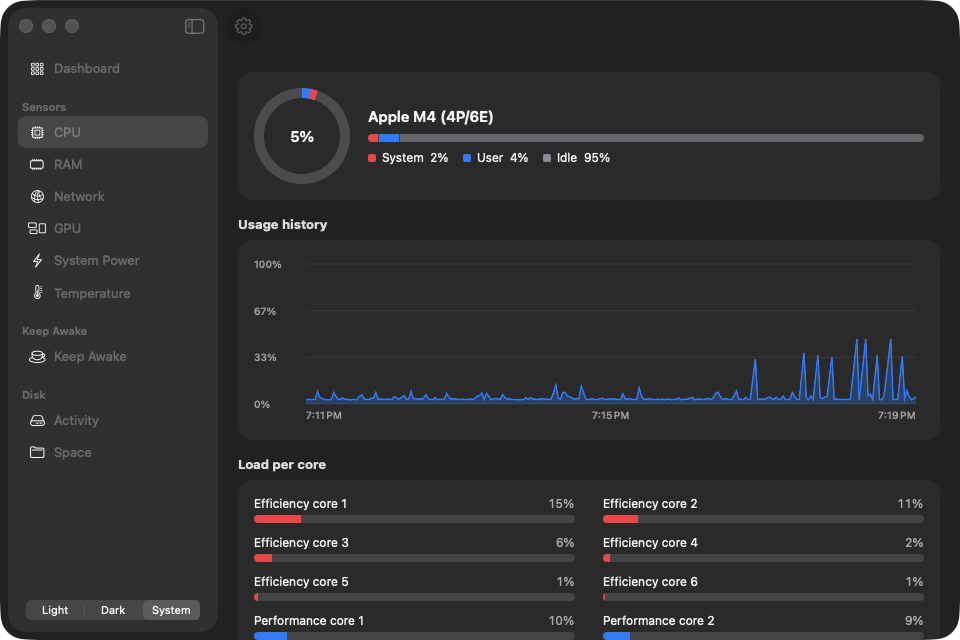Viewport: 960px width, 640px height.
Task: Go to the Temperature sensor page
Action: click(x=113, y=293)
